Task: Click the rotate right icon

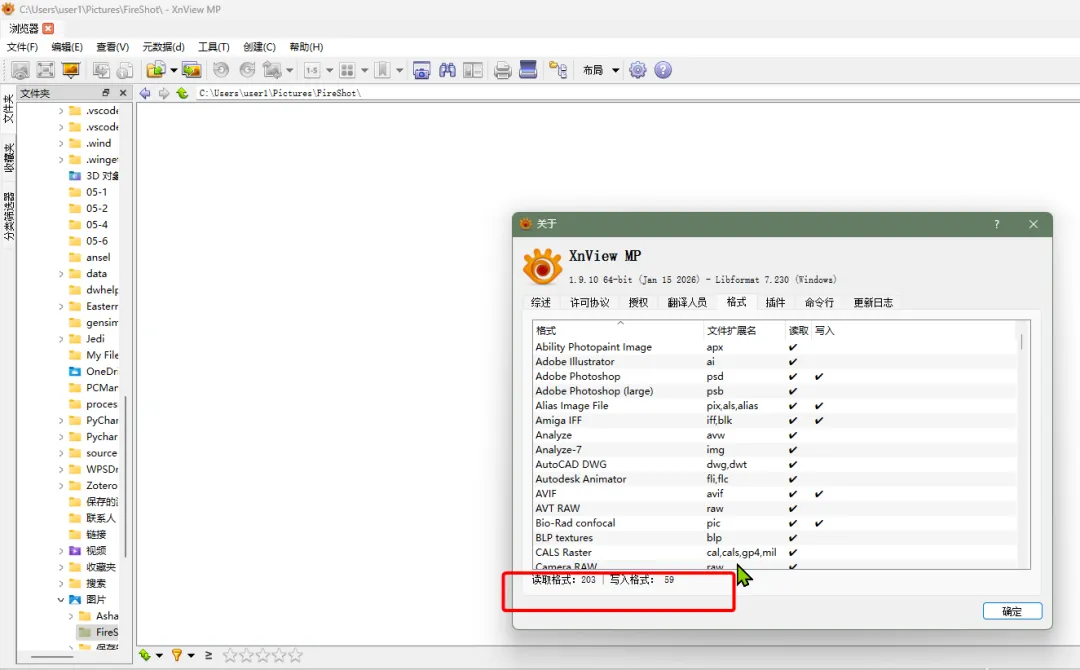Action: [247, 70]
